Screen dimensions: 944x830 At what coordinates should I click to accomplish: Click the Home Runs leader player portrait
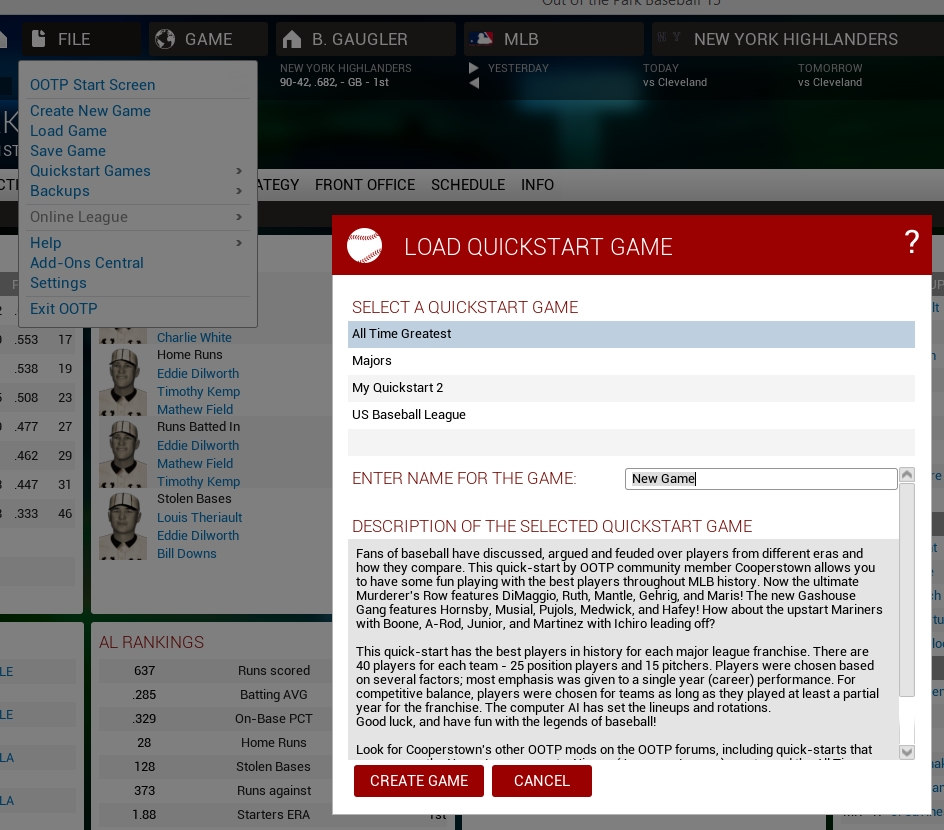(x=123, y=382)
